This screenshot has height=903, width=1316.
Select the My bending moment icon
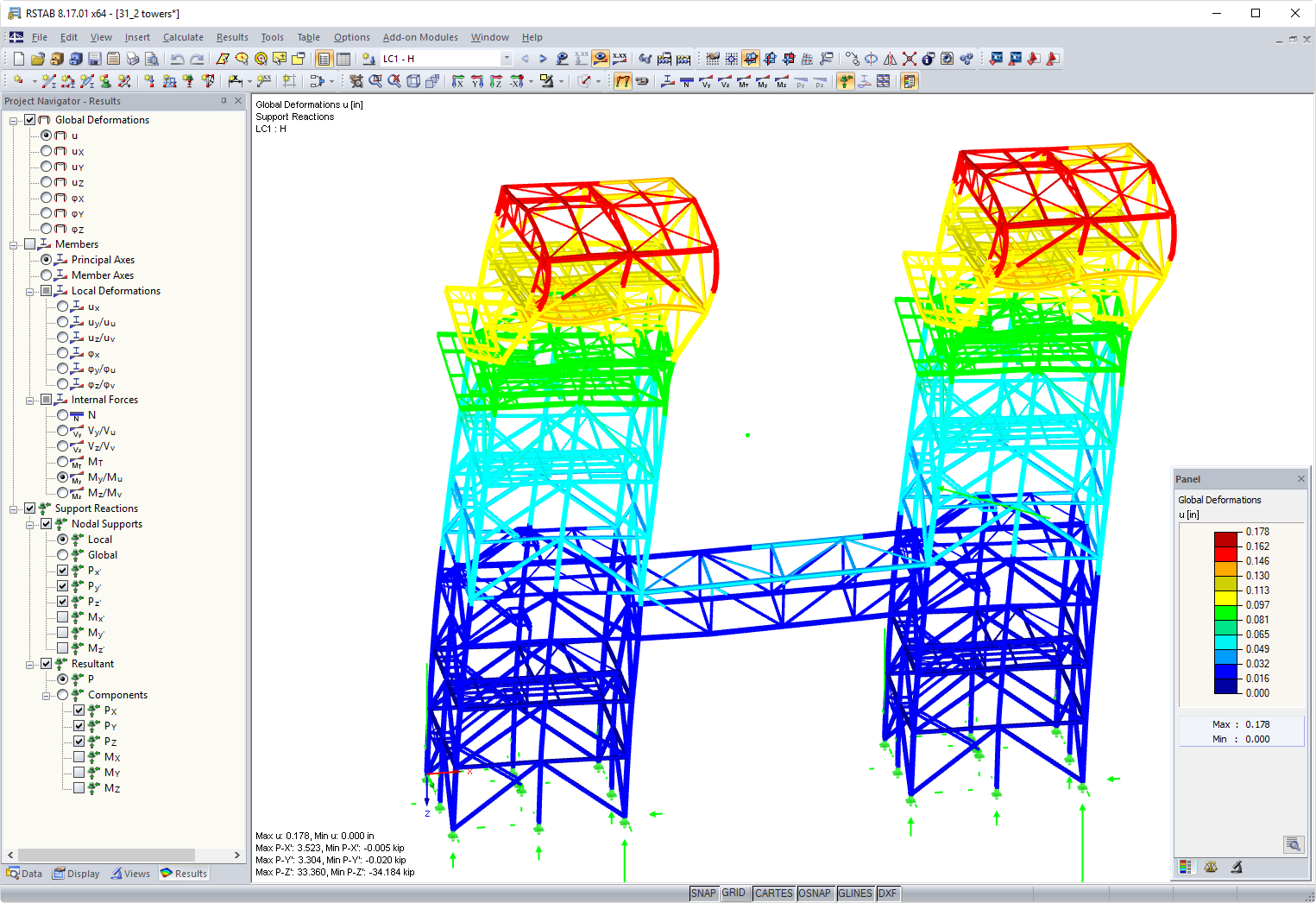[x=762, y=81]
